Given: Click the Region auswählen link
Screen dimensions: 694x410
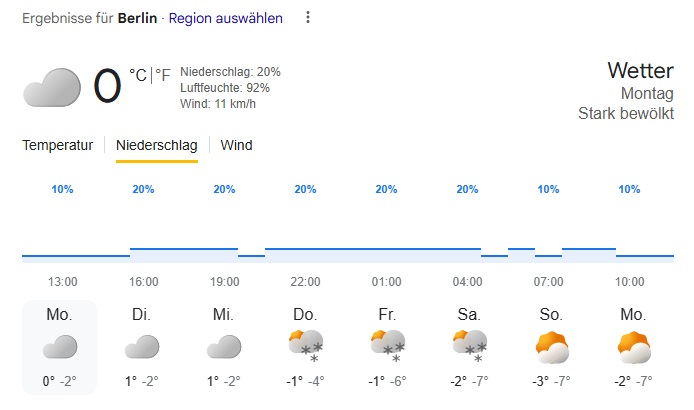Looking at the screenshot, I should [x=225, y=18].
